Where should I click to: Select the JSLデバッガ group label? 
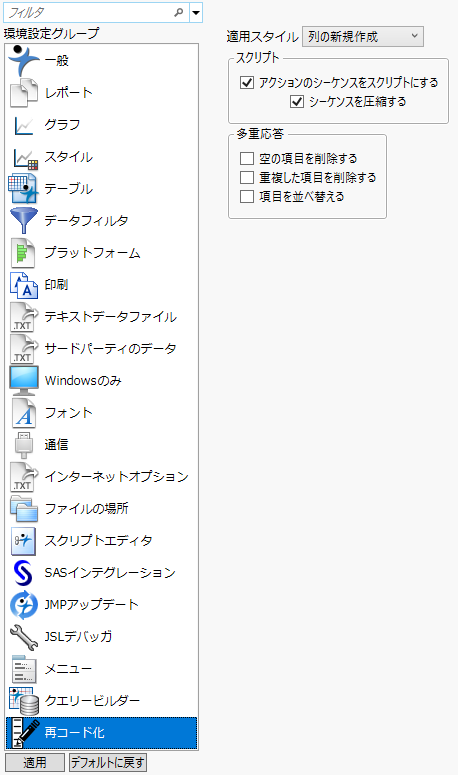[x=79, y=637]
